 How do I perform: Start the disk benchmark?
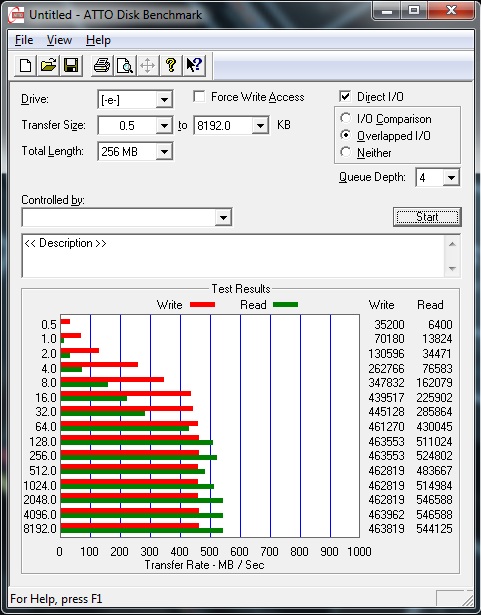[427, 217]
